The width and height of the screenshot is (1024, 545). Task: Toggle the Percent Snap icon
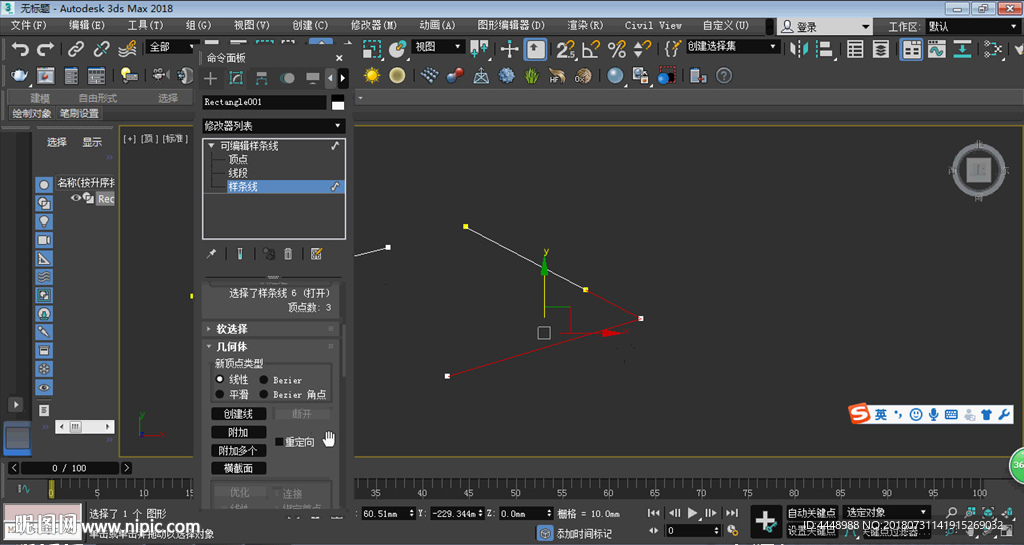coord(616,49)
